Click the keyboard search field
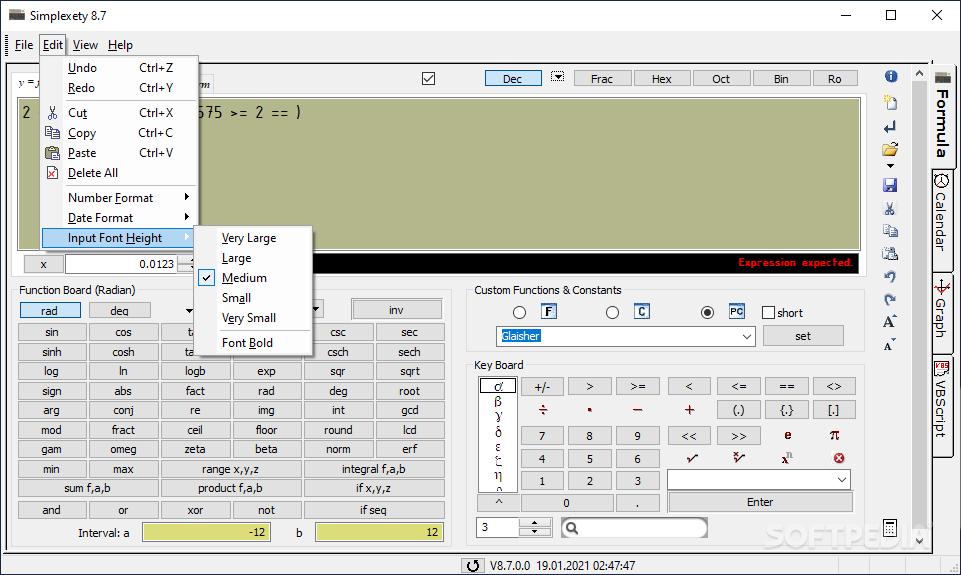961x575 pixels. [x=634, y=528]
